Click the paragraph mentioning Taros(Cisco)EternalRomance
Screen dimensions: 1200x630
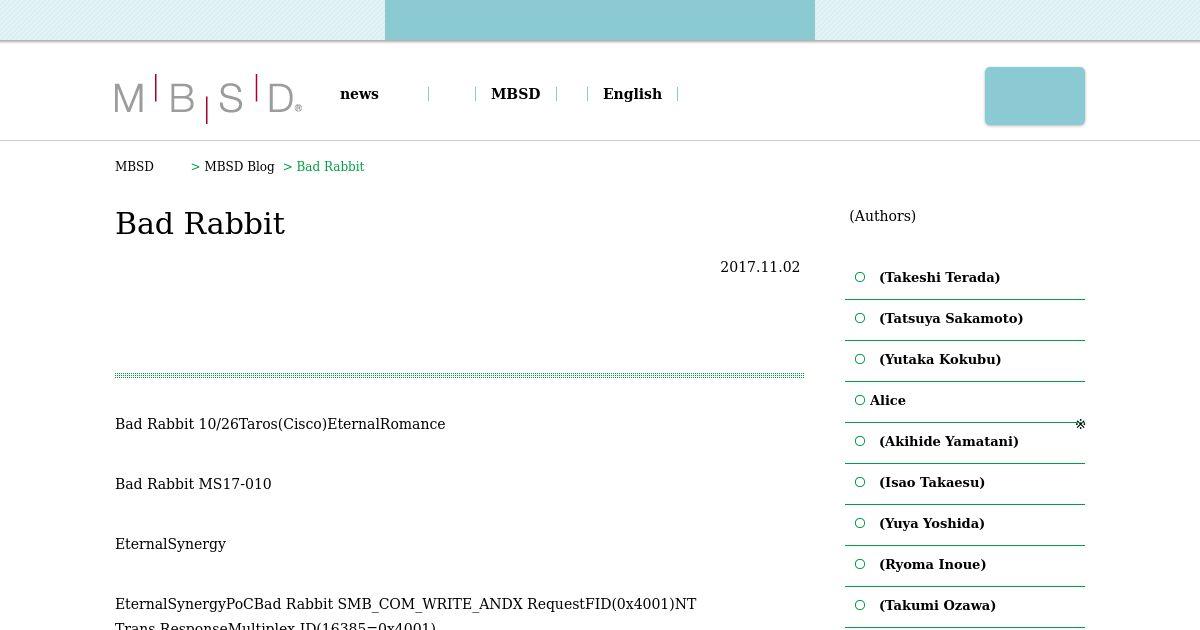coord(280,424)
